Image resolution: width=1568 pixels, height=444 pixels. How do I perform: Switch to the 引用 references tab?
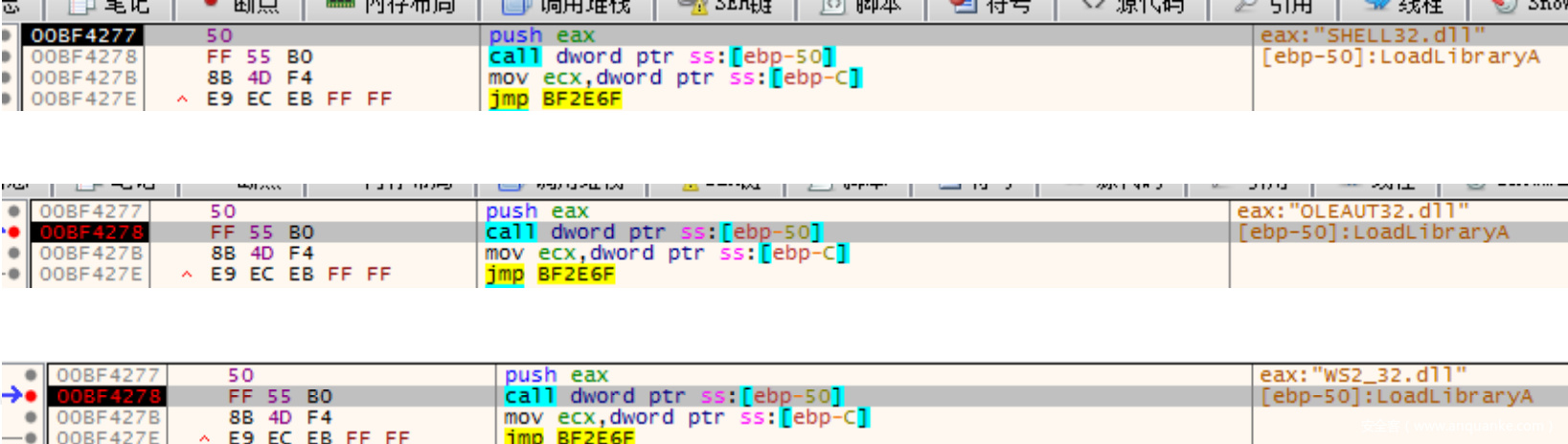(x=1275, y=7)
